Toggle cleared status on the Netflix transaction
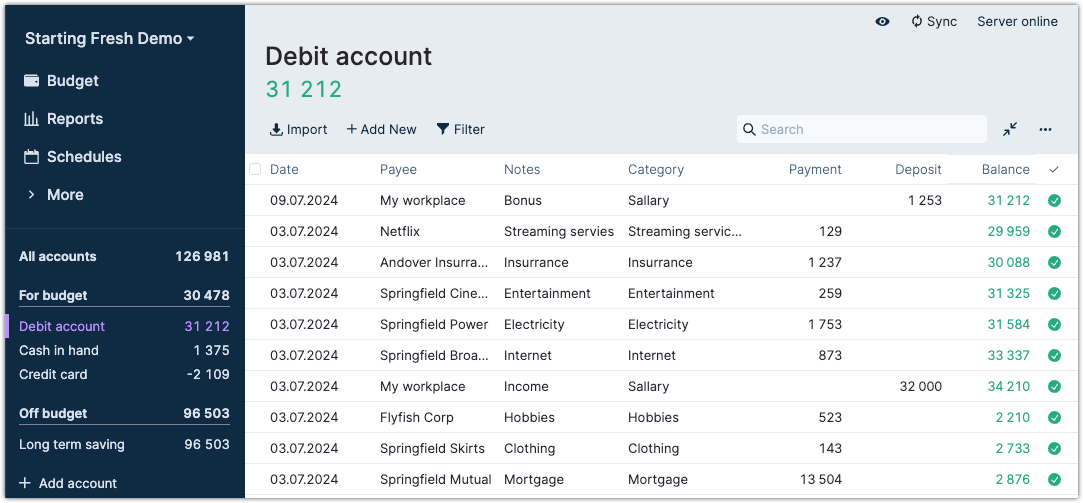 pyautogui.click(x=1054, y=231)
